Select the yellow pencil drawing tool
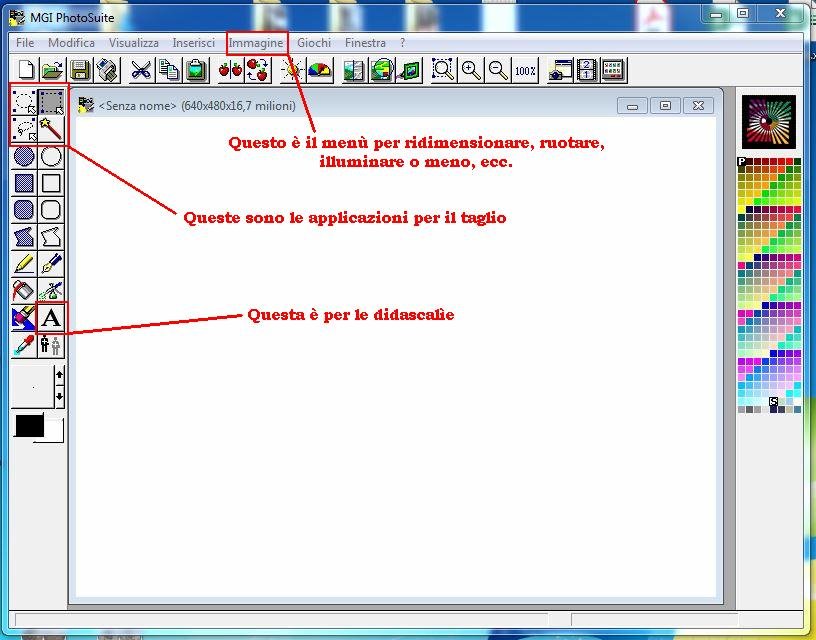Image resolution: width=816 pixels, height=640 pixels. [24, 264]
